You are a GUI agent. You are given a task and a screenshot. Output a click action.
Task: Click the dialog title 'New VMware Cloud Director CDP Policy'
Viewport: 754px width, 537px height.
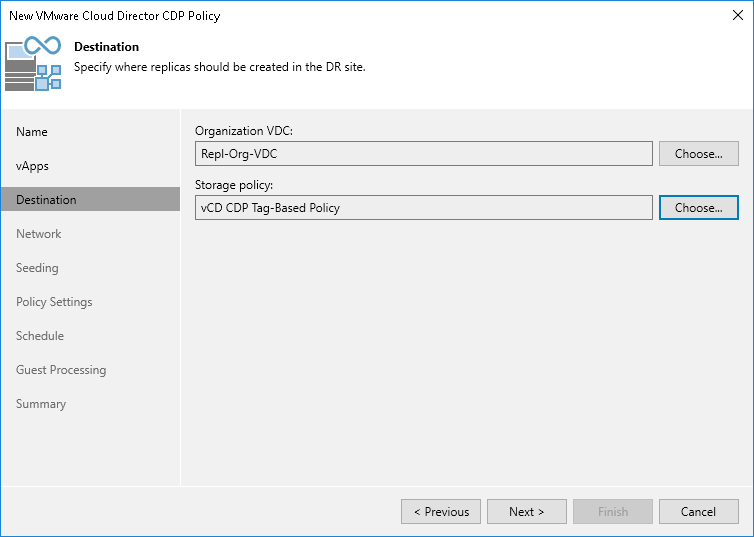pyautogui.click(x=114, y=16)
